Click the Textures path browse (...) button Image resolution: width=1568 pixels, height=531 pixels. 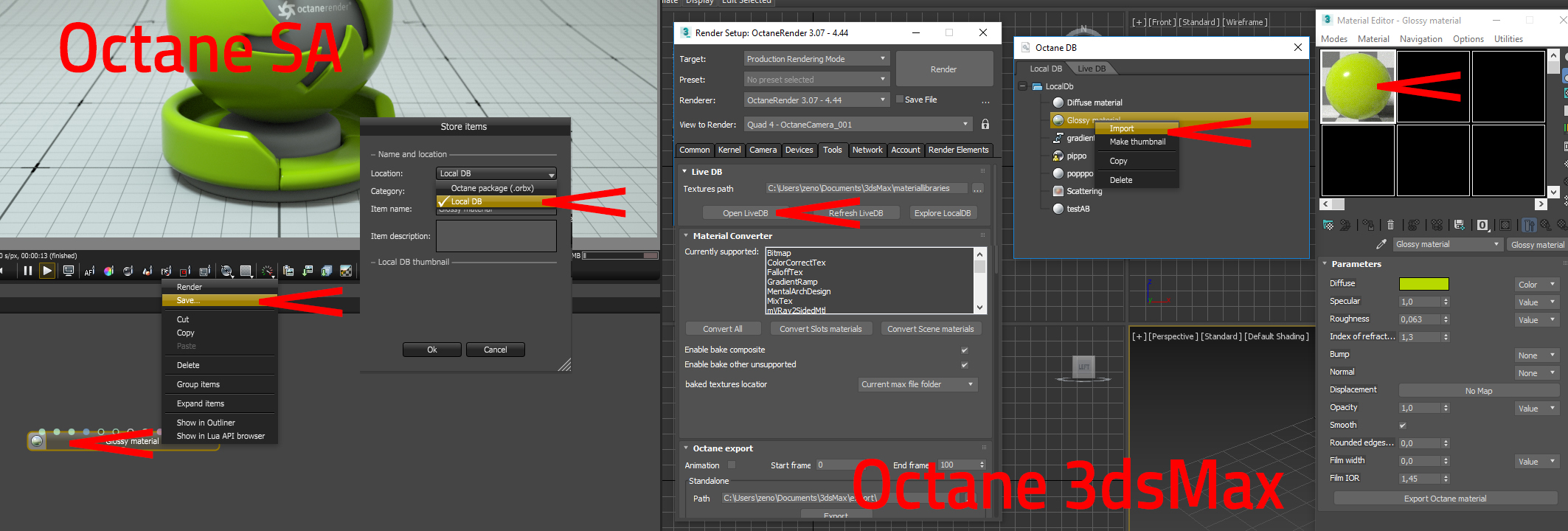click(977, 189)
